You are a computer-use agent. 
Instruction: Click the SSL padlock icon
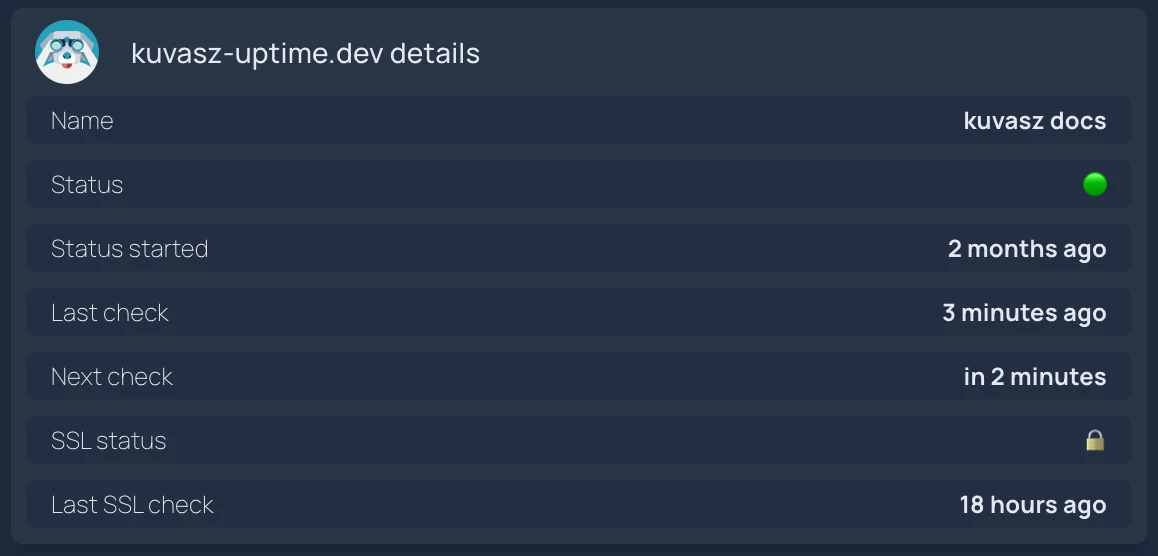click(1095, 440)
